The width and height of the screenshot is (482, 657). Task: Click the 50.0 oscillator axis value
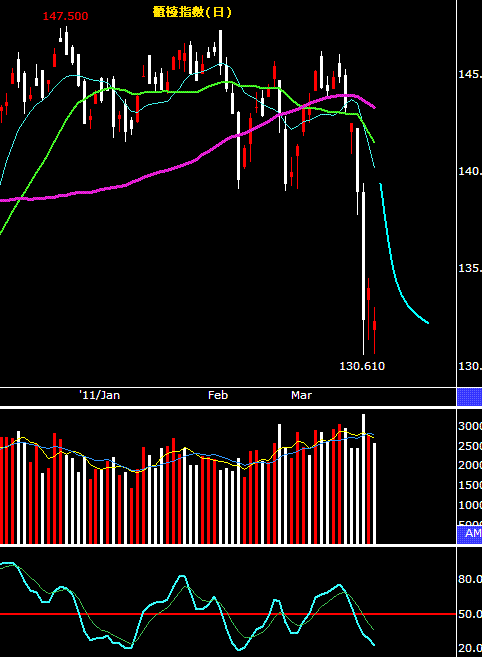click(470, 614)
